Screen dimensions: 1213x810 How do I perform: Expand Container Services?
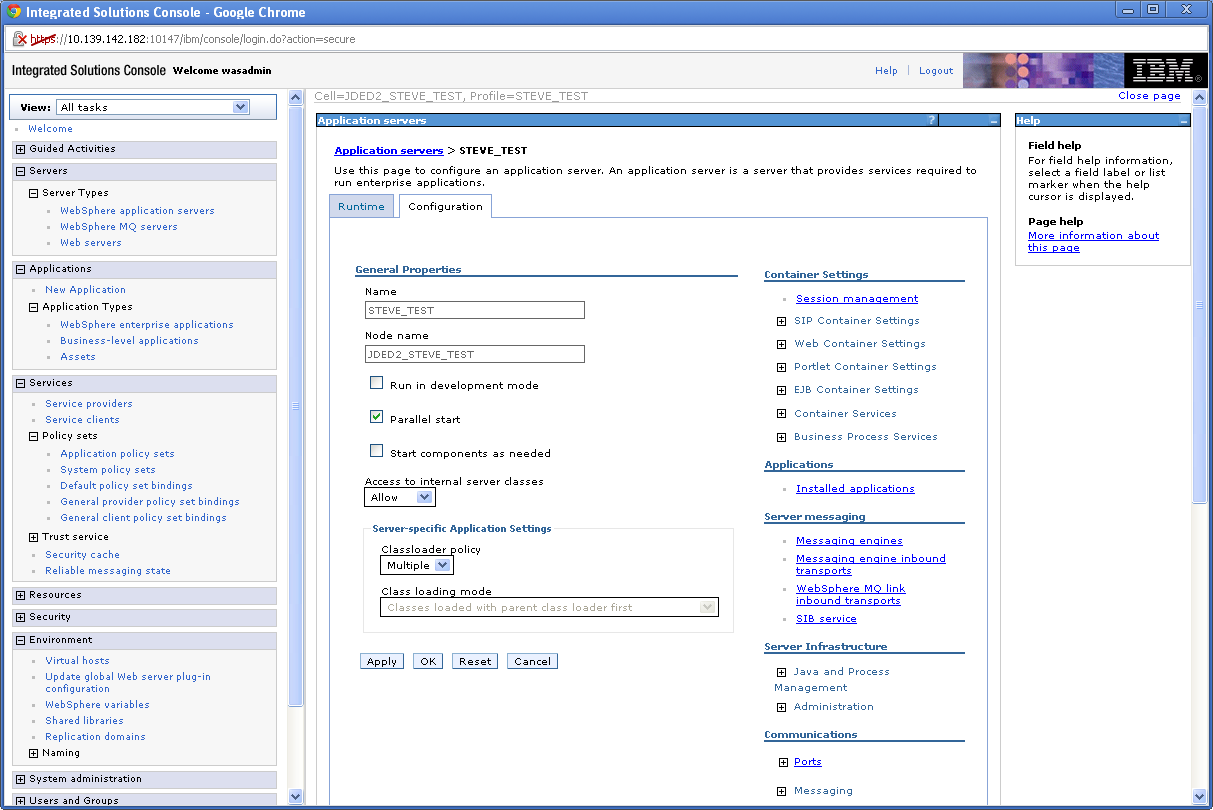782,414
